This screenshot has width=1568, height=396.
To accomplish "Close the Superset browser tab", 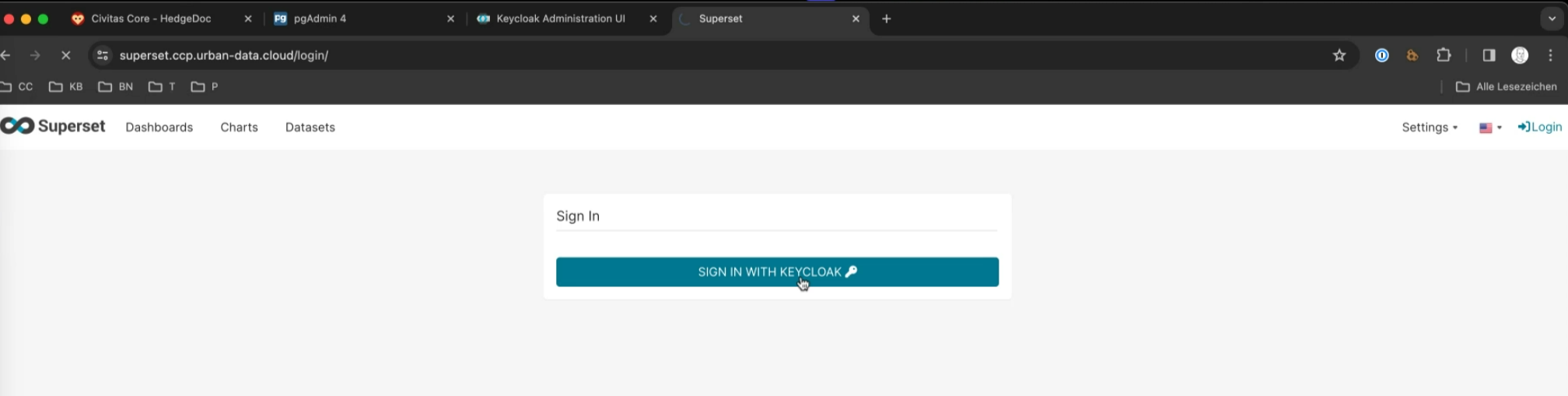I will click(856, 19).
